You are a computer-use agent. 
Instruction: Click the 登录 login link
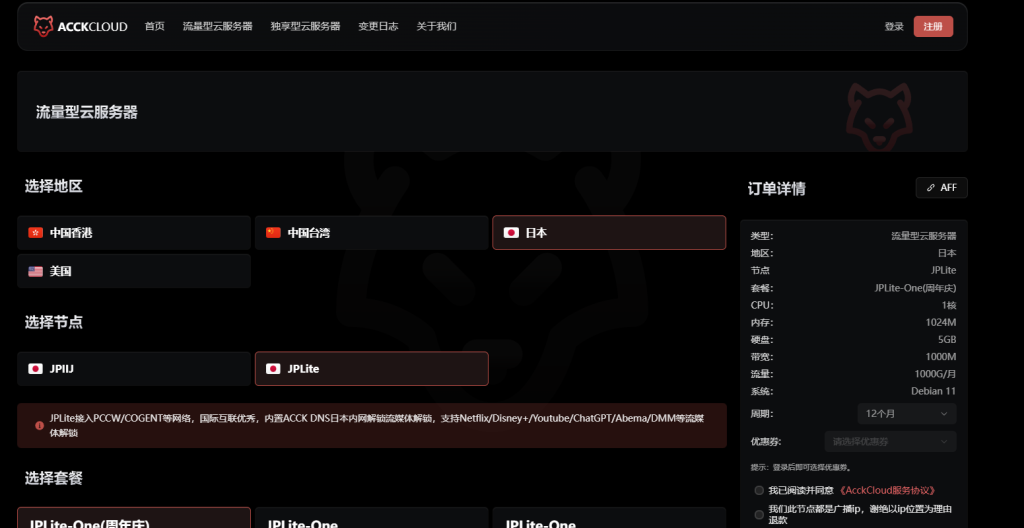[894, 27]
